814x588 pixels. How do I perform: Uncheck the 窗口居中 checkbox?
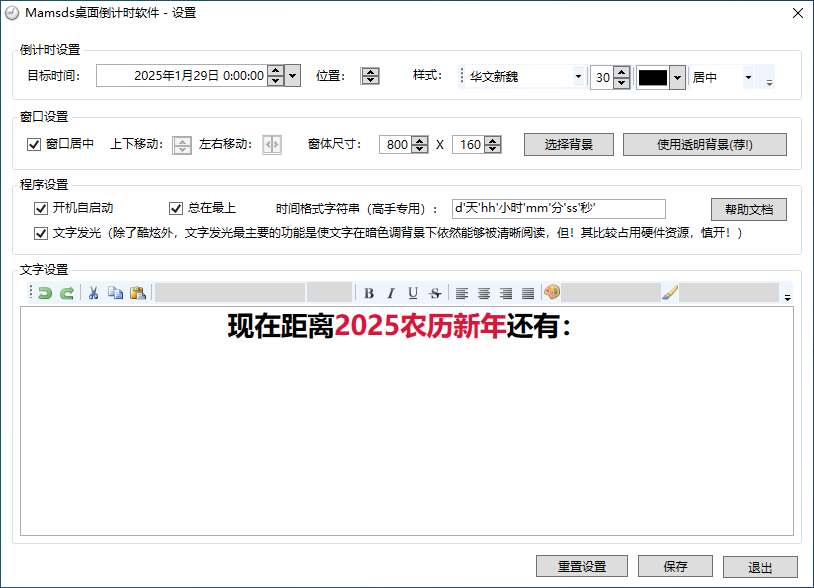(34, 144)
